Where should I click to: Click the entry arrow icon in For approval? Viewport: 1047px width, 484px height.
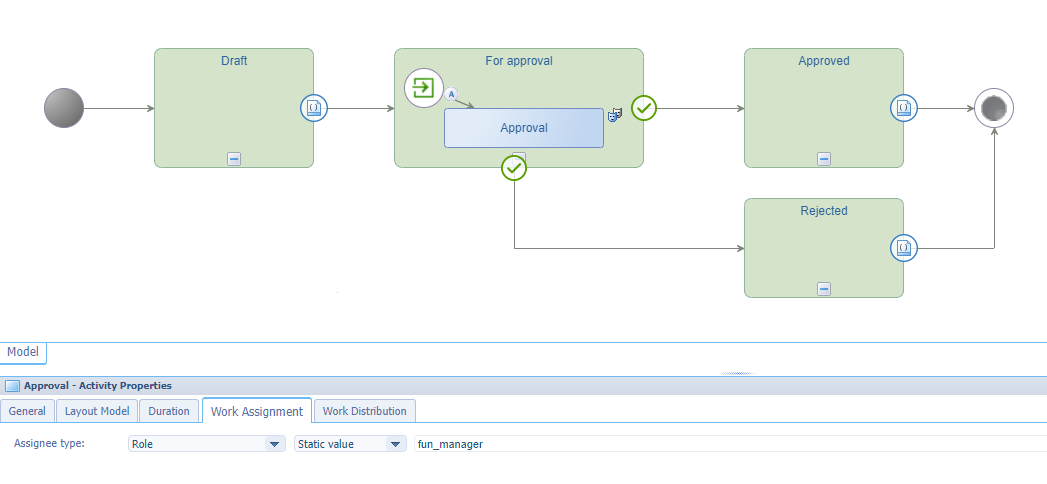(423, 88)
